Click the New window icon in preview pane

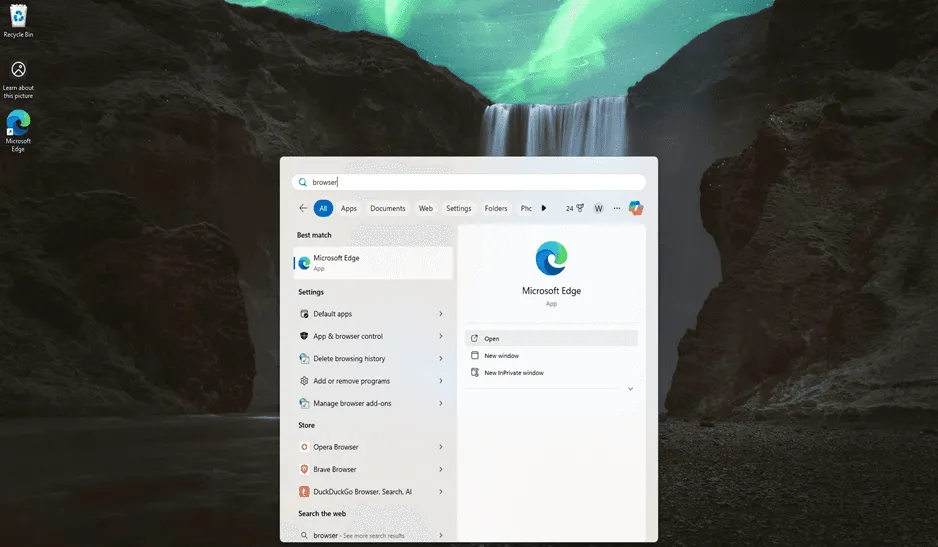[x=474, y=355]
